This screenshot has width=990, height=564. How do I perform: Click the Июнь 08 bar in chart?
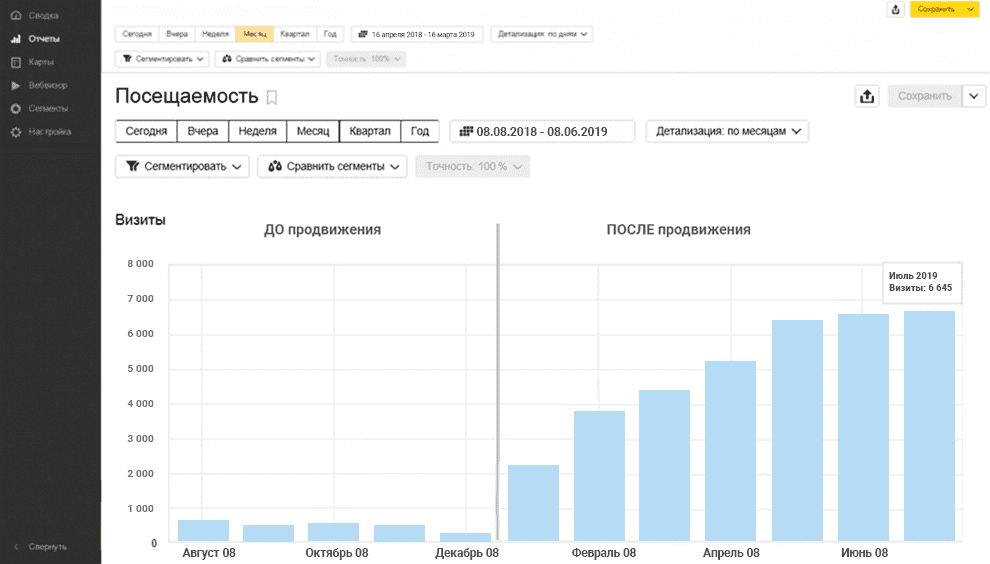tap(863, 428)
